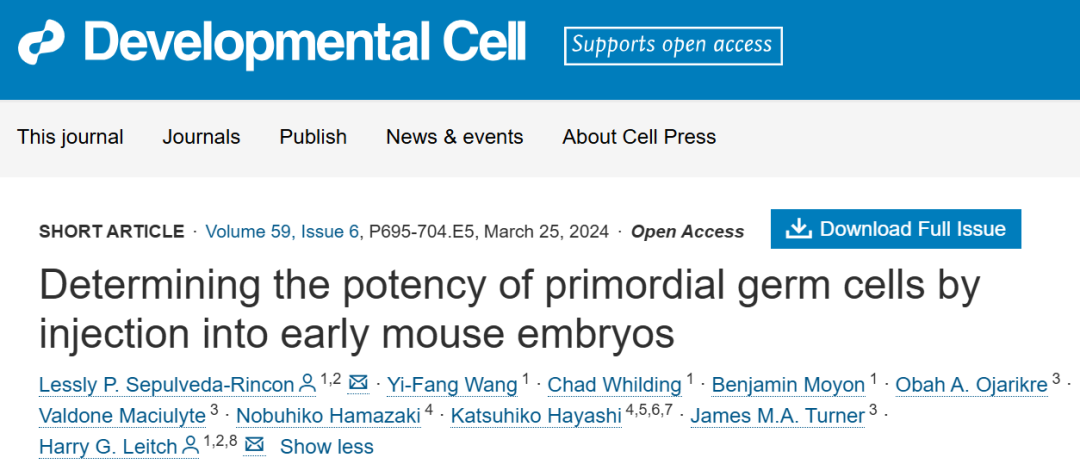Click the Cell Press logo icon
The image size is (1080, 470).
(41, 43)
